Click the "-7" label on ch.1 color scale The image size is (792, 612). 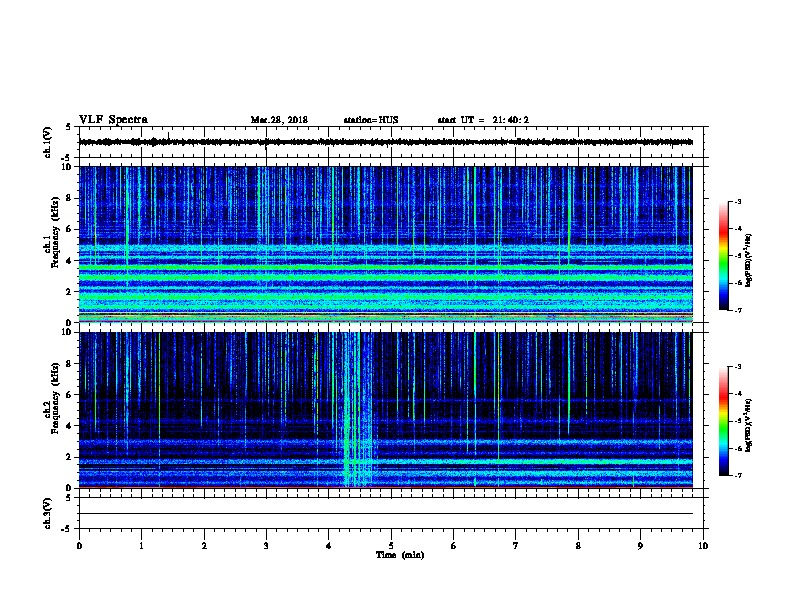coord(737,310)
